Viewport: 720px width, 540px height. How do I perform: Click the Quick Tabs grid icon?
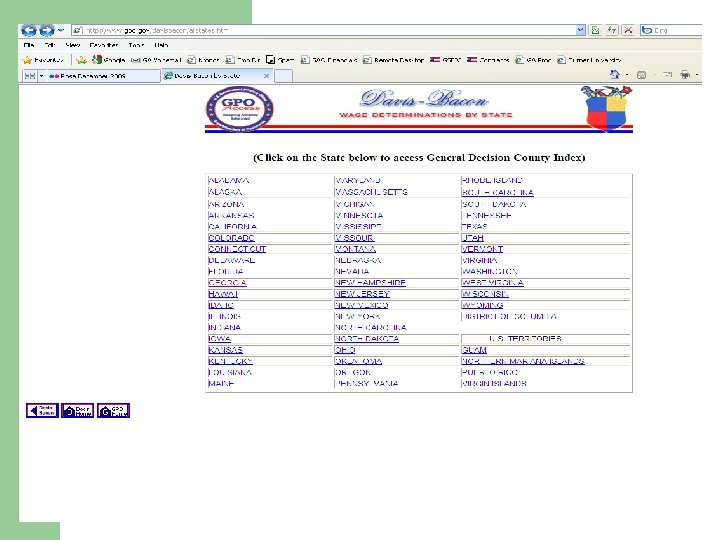[30, 76]
